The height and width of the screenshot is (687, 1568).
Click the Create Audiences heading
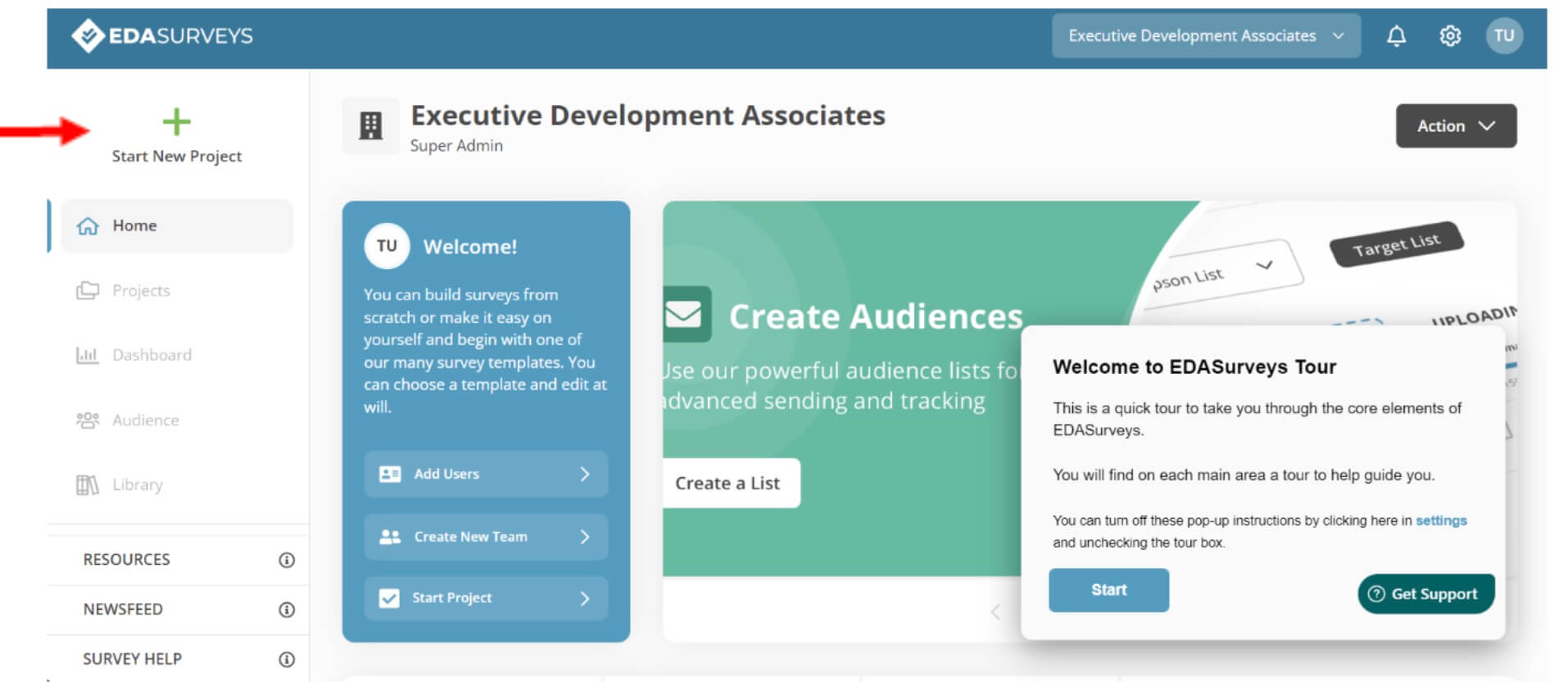876,316
